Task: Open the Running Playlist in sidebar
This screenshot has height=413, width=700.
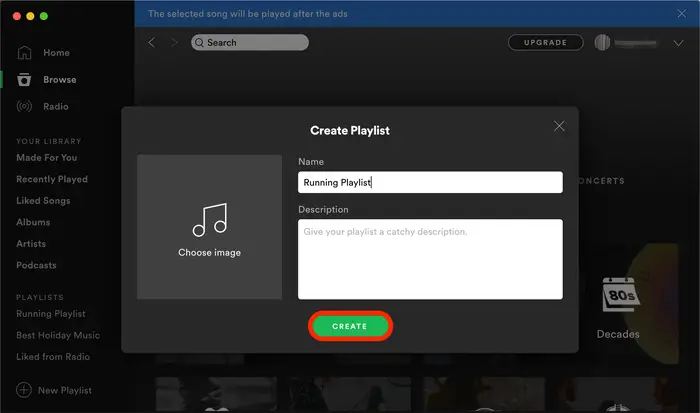Action: point(51,313)
